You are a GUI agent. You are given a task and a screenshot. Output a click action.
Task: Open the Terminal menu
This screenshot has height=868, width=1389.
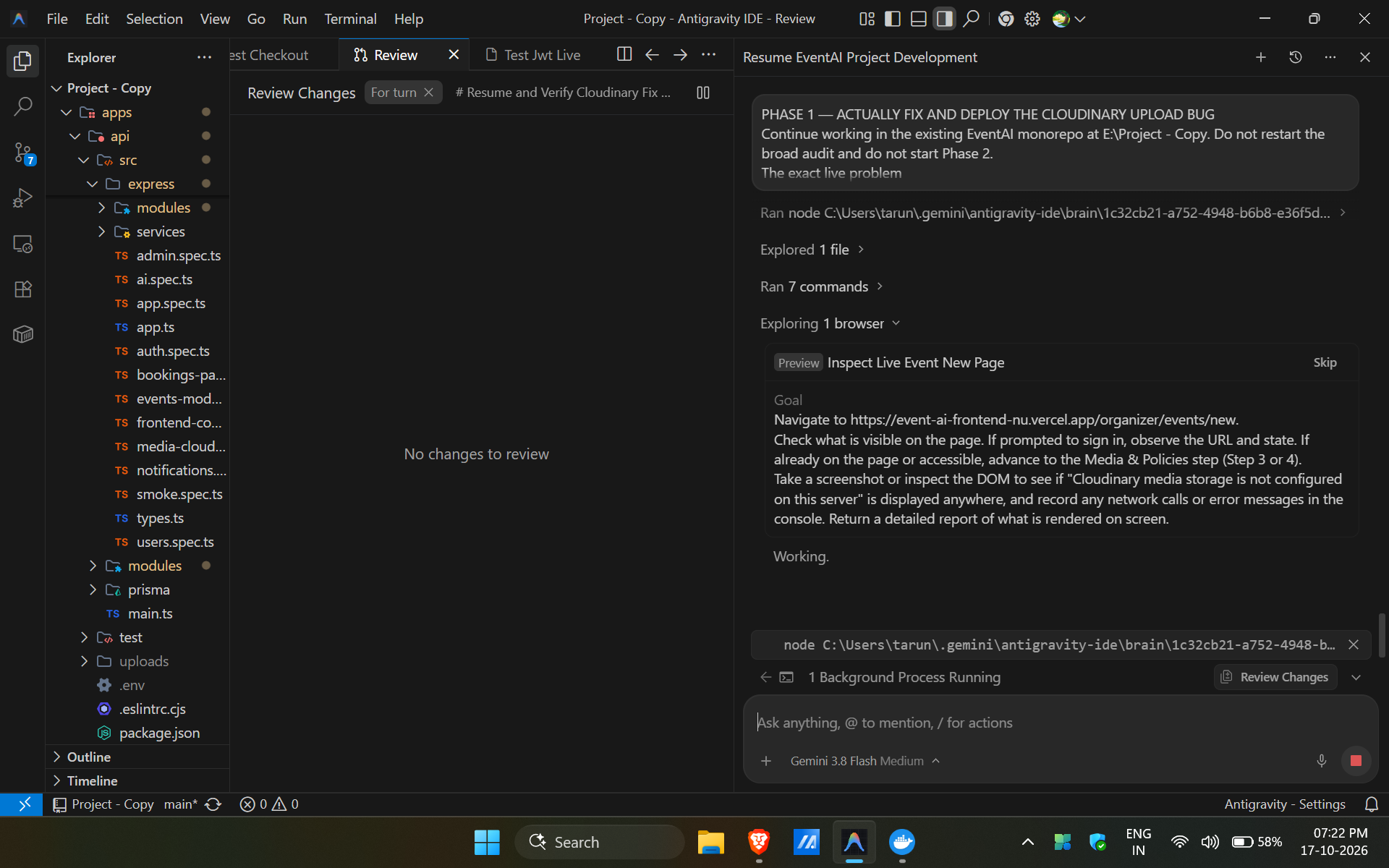coord(350,19)
